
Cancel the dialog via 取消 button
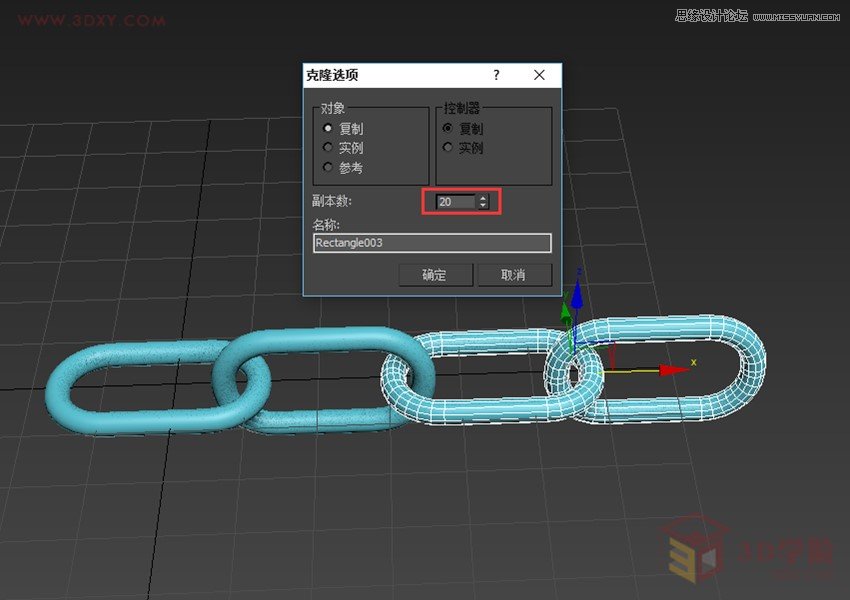[x=515, y=275]
